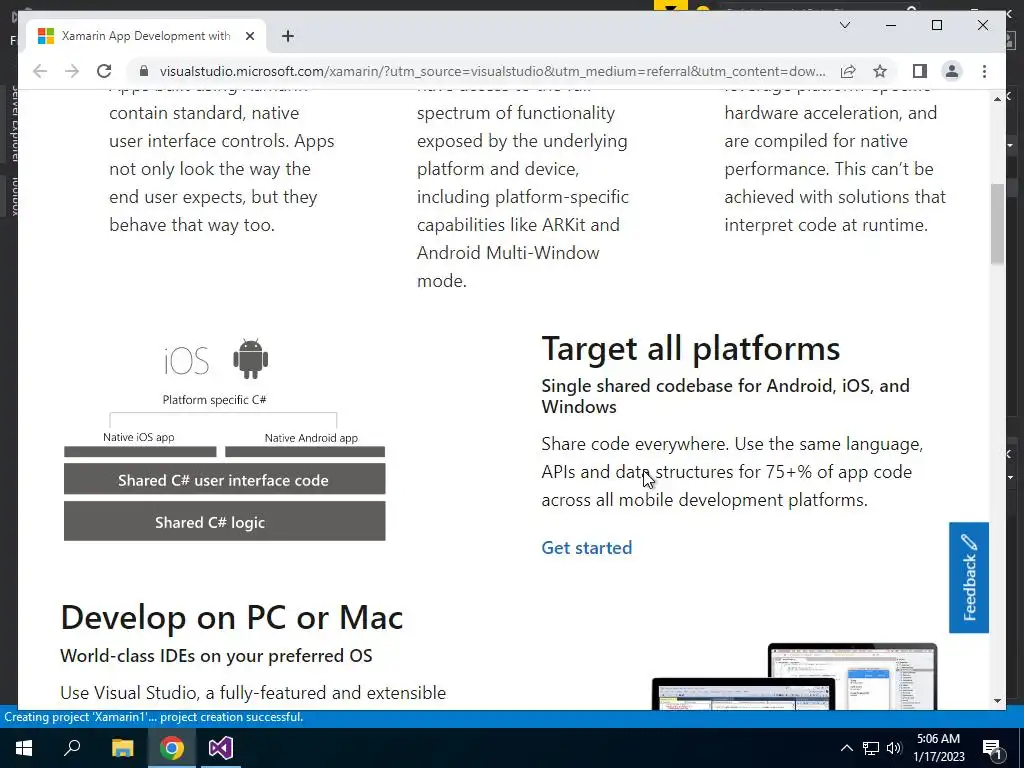The image size is (1024, 768).
Task: Click the 'Native Android app' label
Action: point(311,438)
